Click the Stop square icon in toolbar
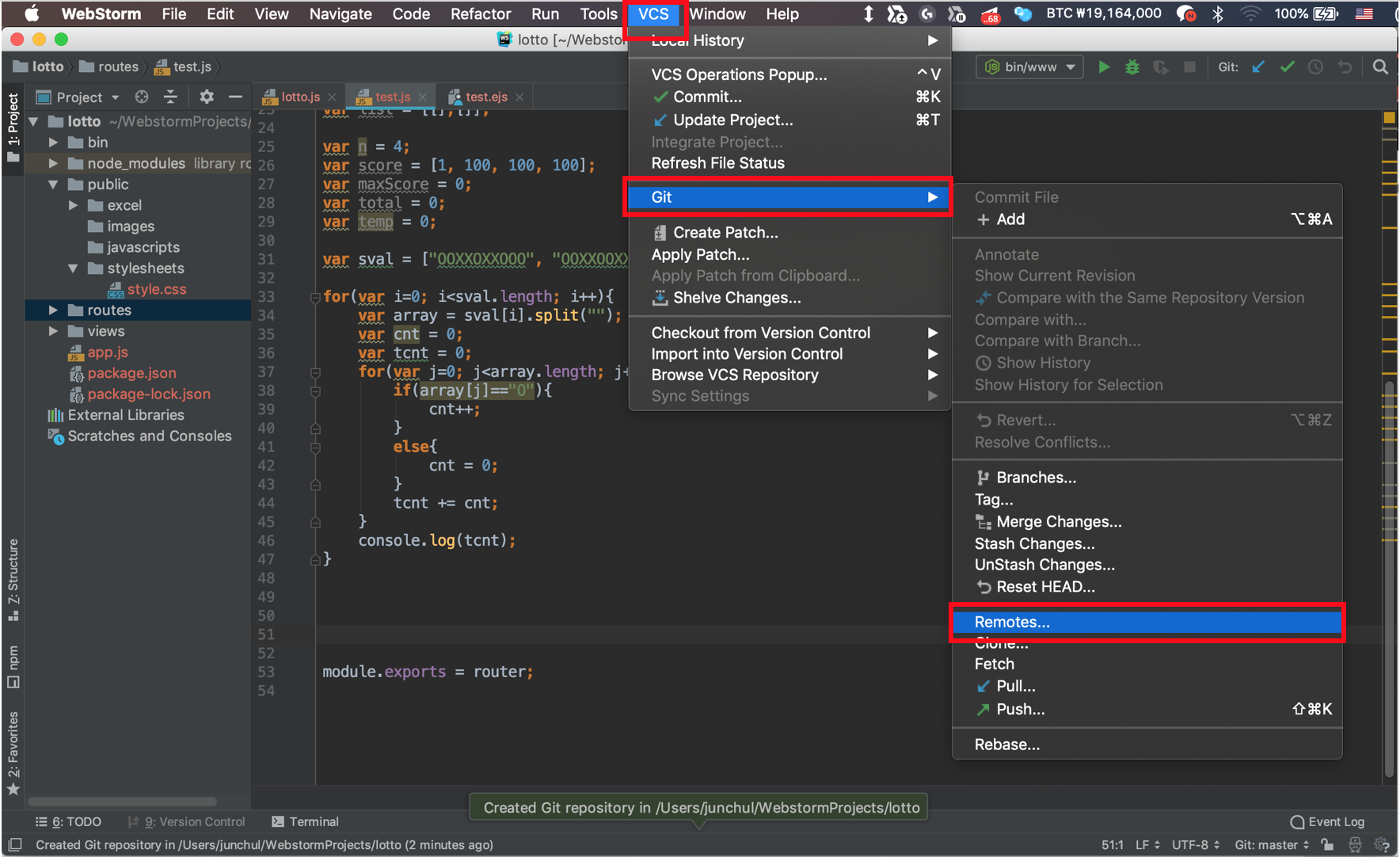The width and height of the screenshot is (1400, 857). [x=1189, y=67]
